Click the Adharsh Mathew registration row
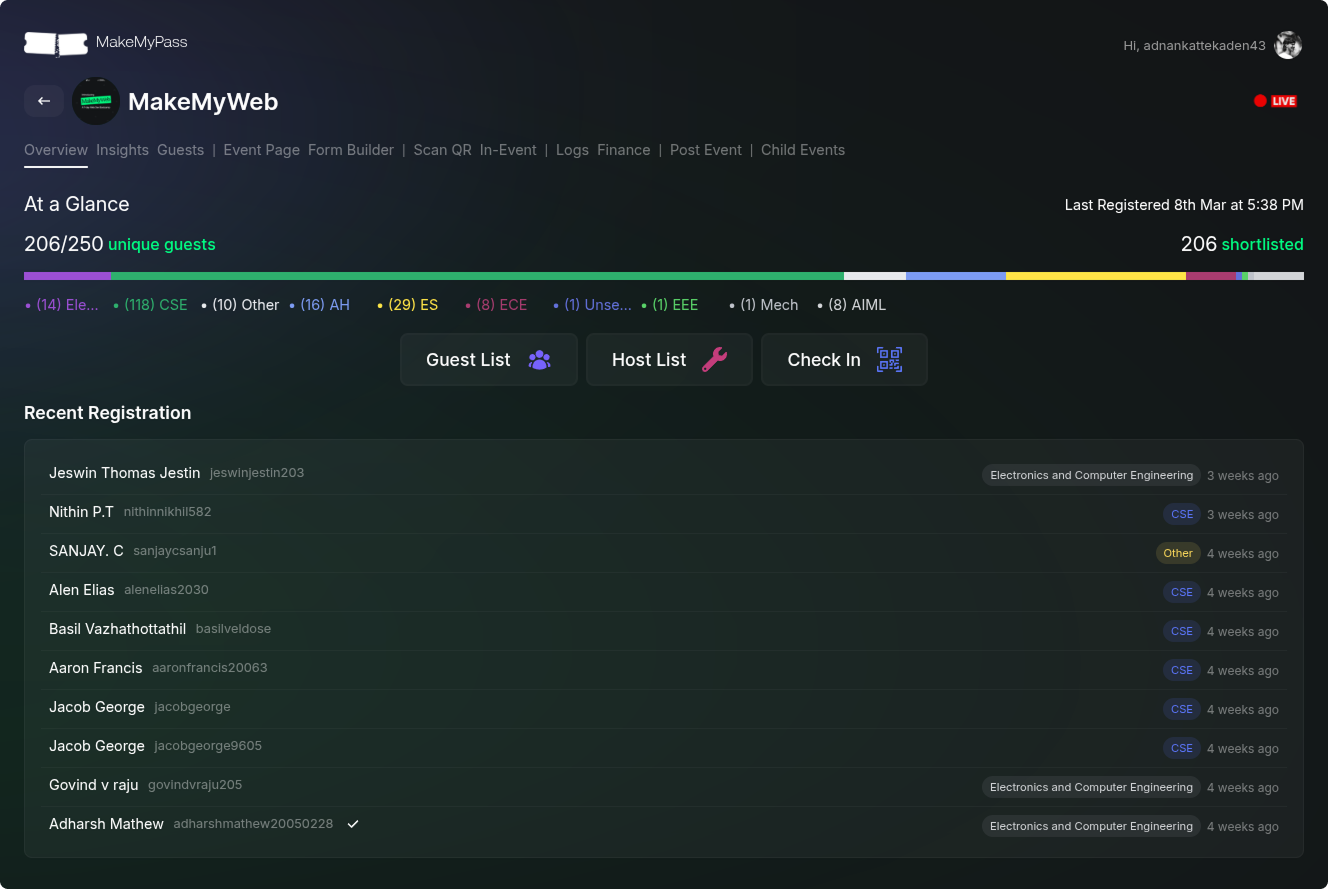Image resolution: width=1328 pixels, height=889 pixels. click(664, 825)
